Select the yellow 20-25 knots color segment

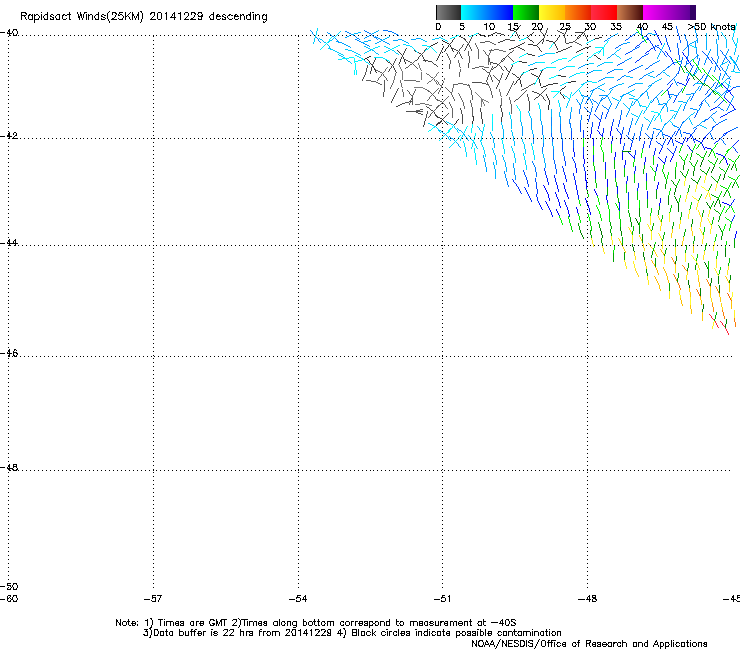pyautogui.click(x=552, y=12)
